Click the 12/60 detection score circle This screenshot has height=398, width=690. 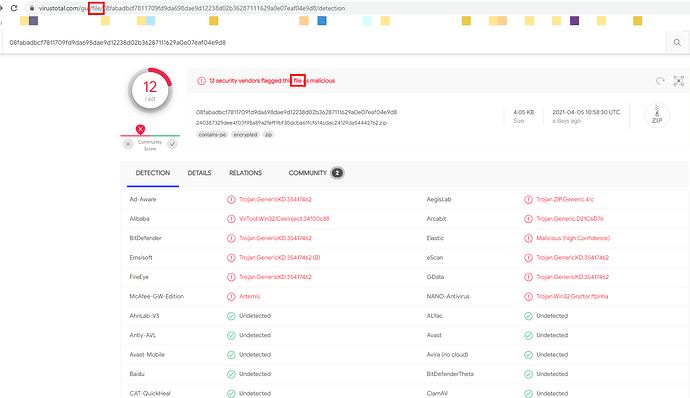150,90
